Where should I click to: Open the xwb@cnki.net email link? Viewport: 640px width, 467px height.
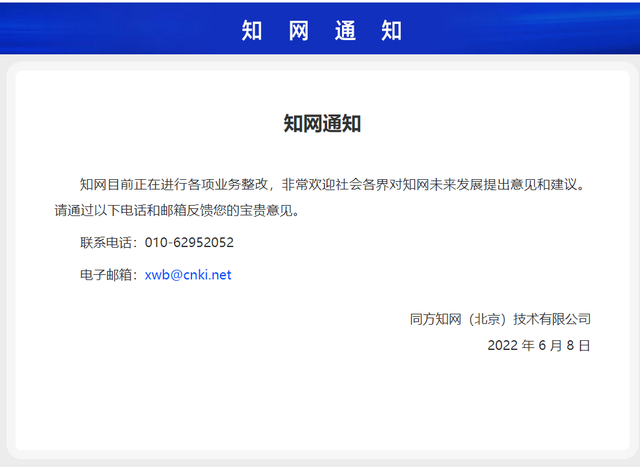coord(188,275)
